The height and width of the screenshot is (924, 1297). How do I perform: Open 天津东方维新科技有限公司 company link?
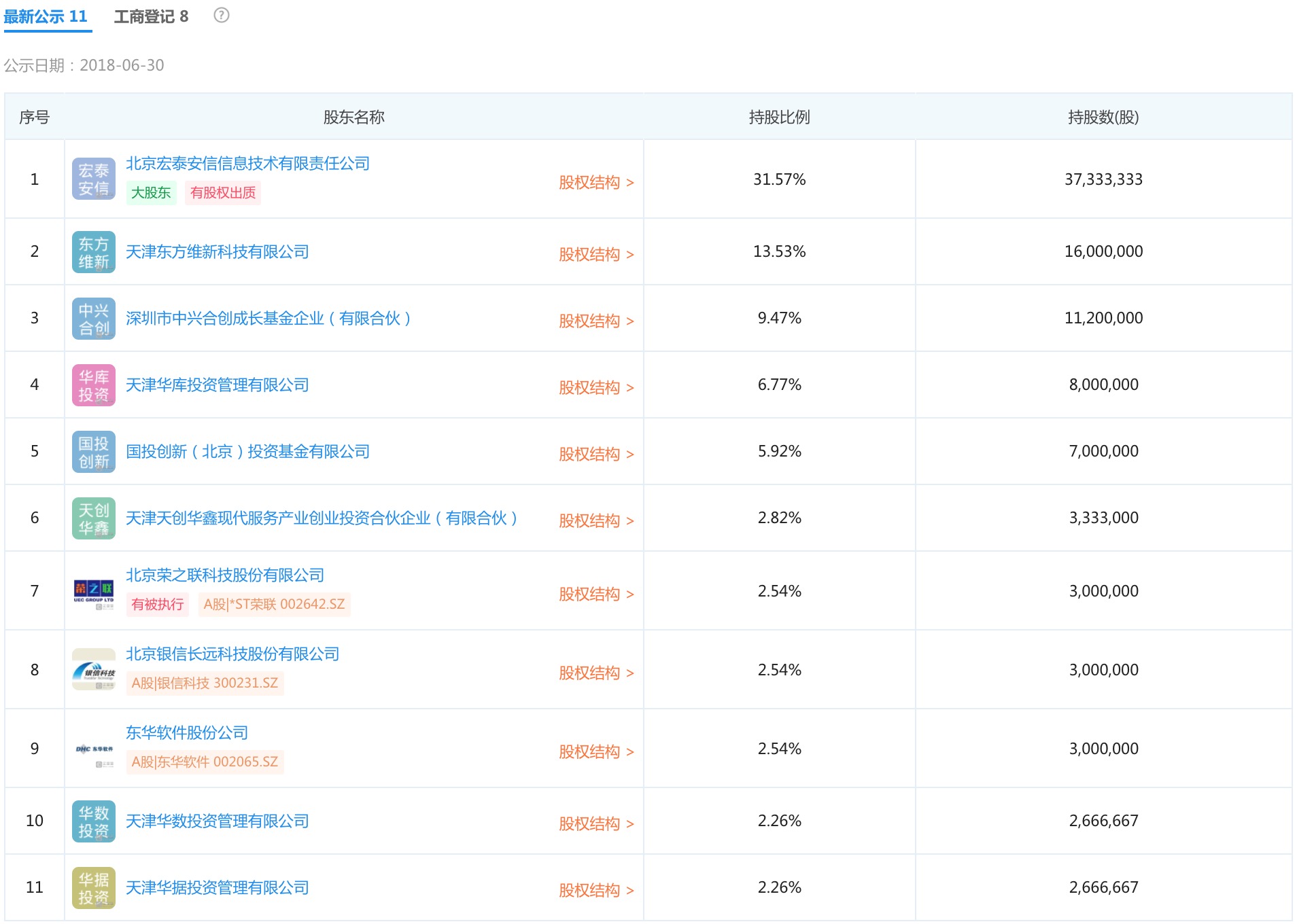217,252
